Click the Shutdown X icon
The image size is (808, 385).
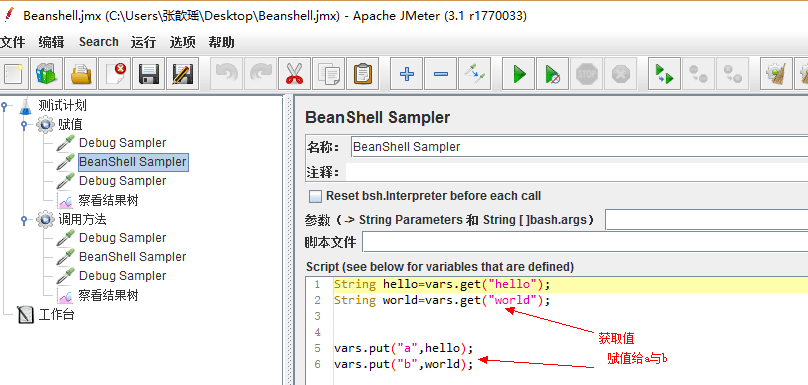(x=620, y=74)
